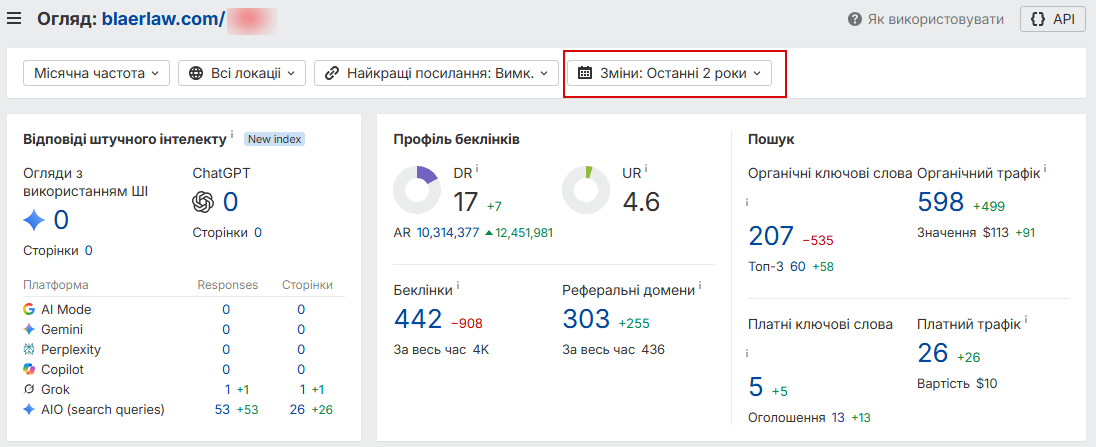
Task: Click the 'Значення $113' text
Action: [x=963, y=233]
